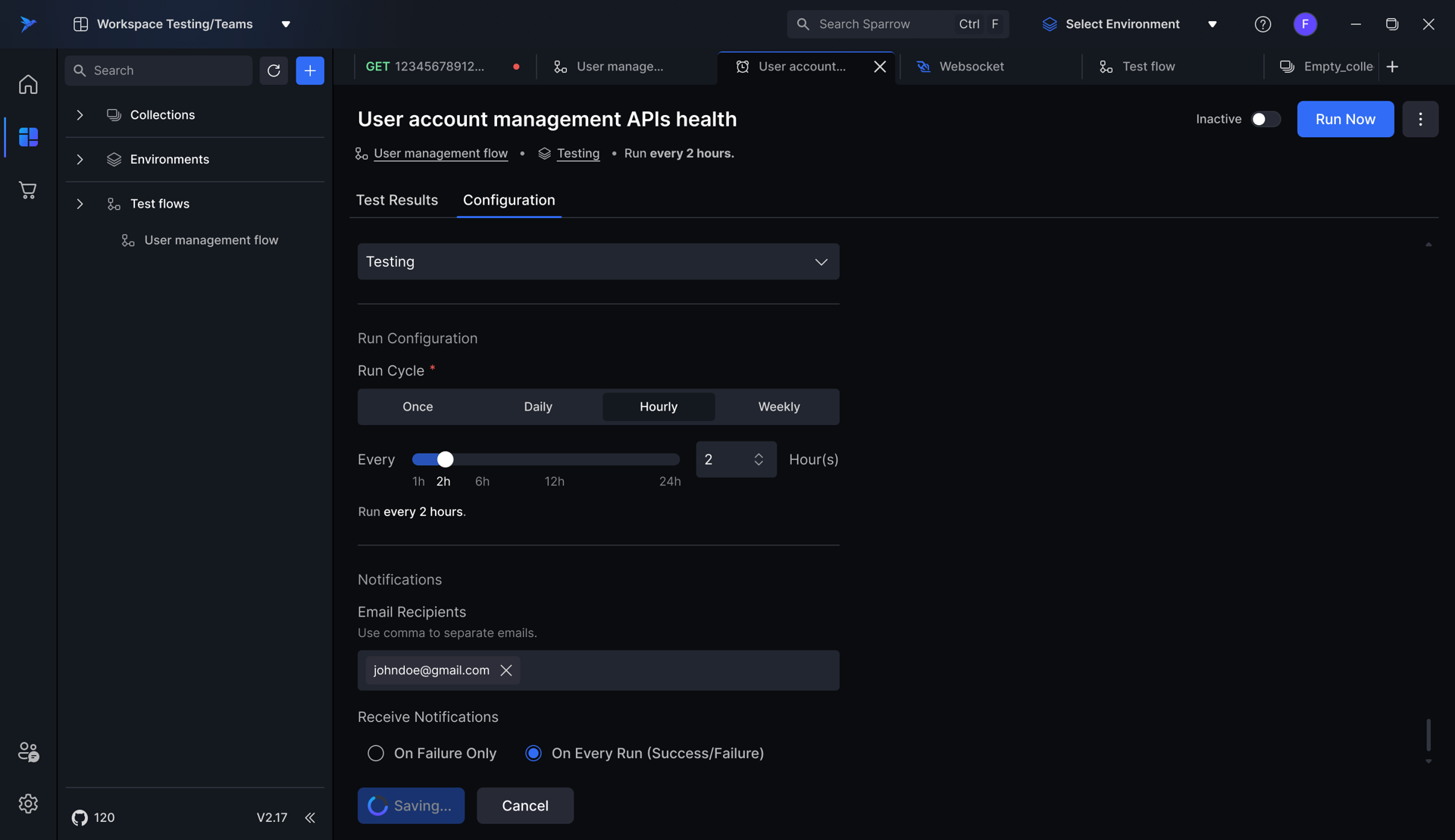The height and width of the screenshot is (840, 1455).
Task: Switch to the Test Results tab
Action: click(397, 200)
